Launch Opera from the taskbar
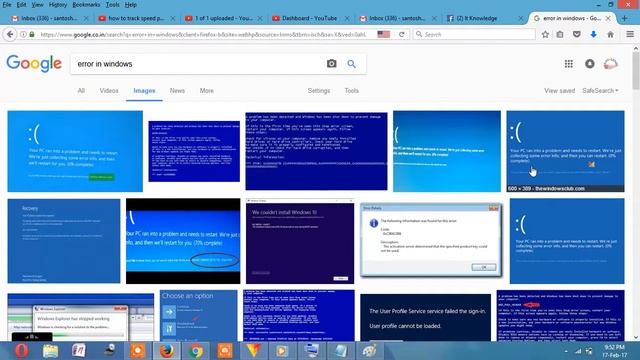Image resolution: width=640 pixels, height=360 pixels. tap(22, 351)
